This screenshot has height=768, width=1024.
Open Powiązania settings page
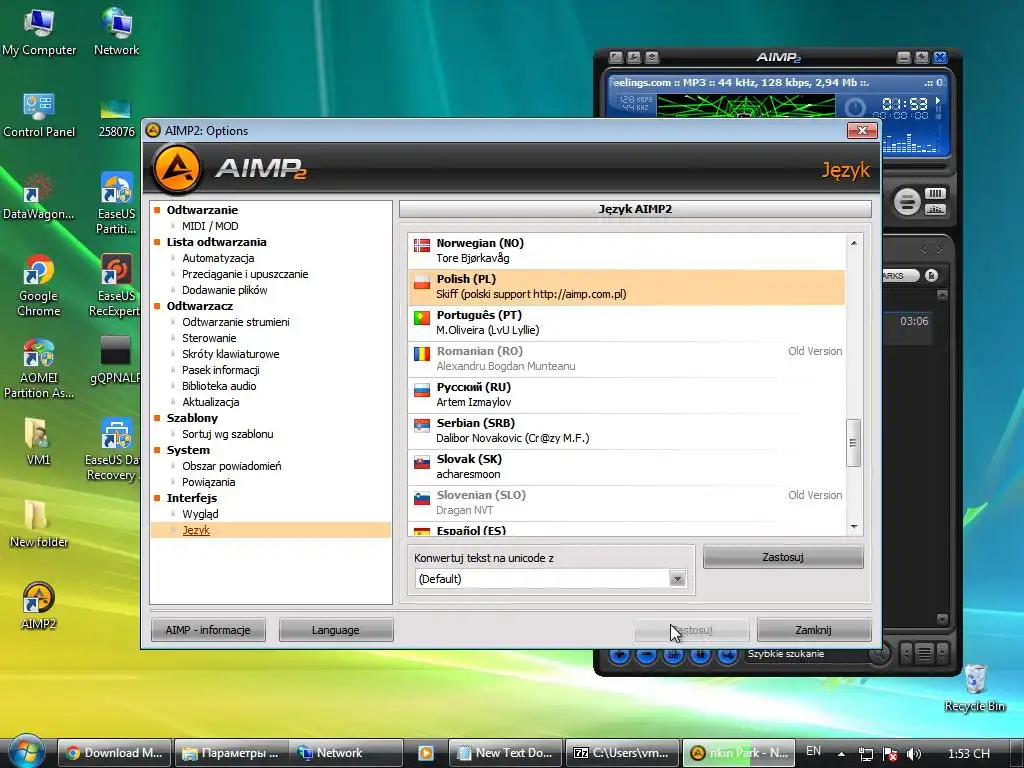point(208,482)
